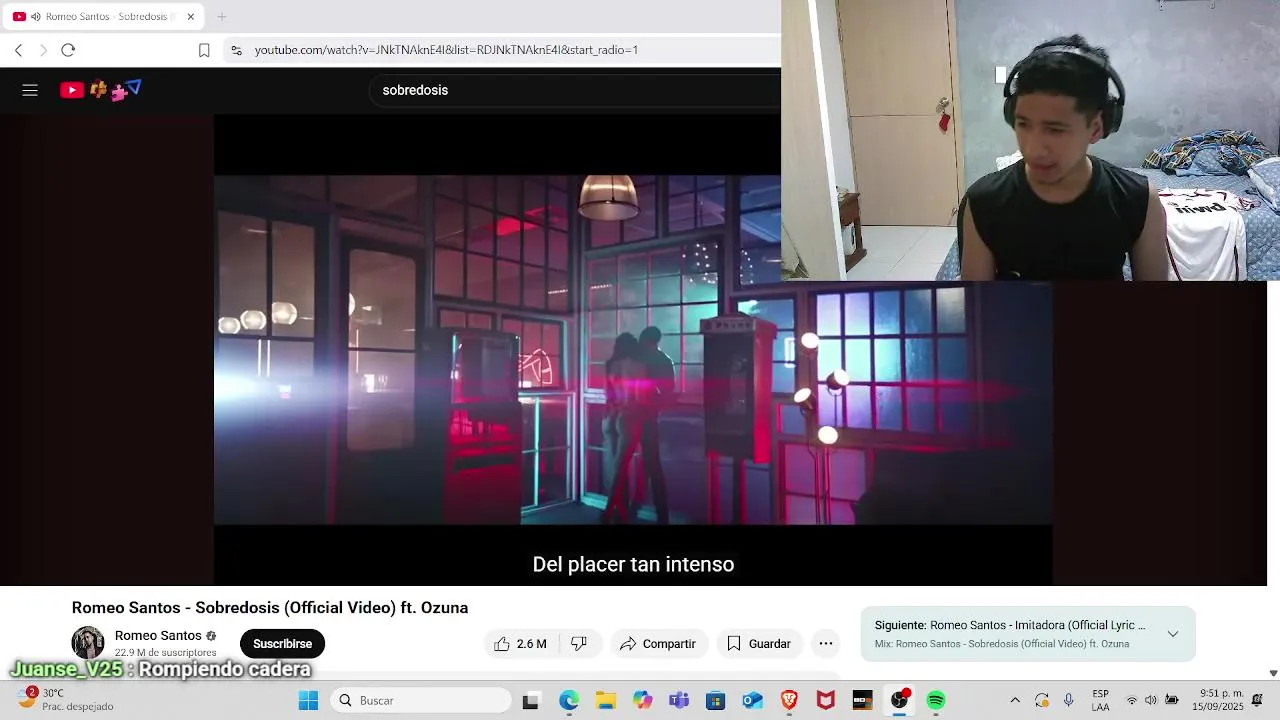
Task: Show hidden system tray icons
Action: [1015, 701]
